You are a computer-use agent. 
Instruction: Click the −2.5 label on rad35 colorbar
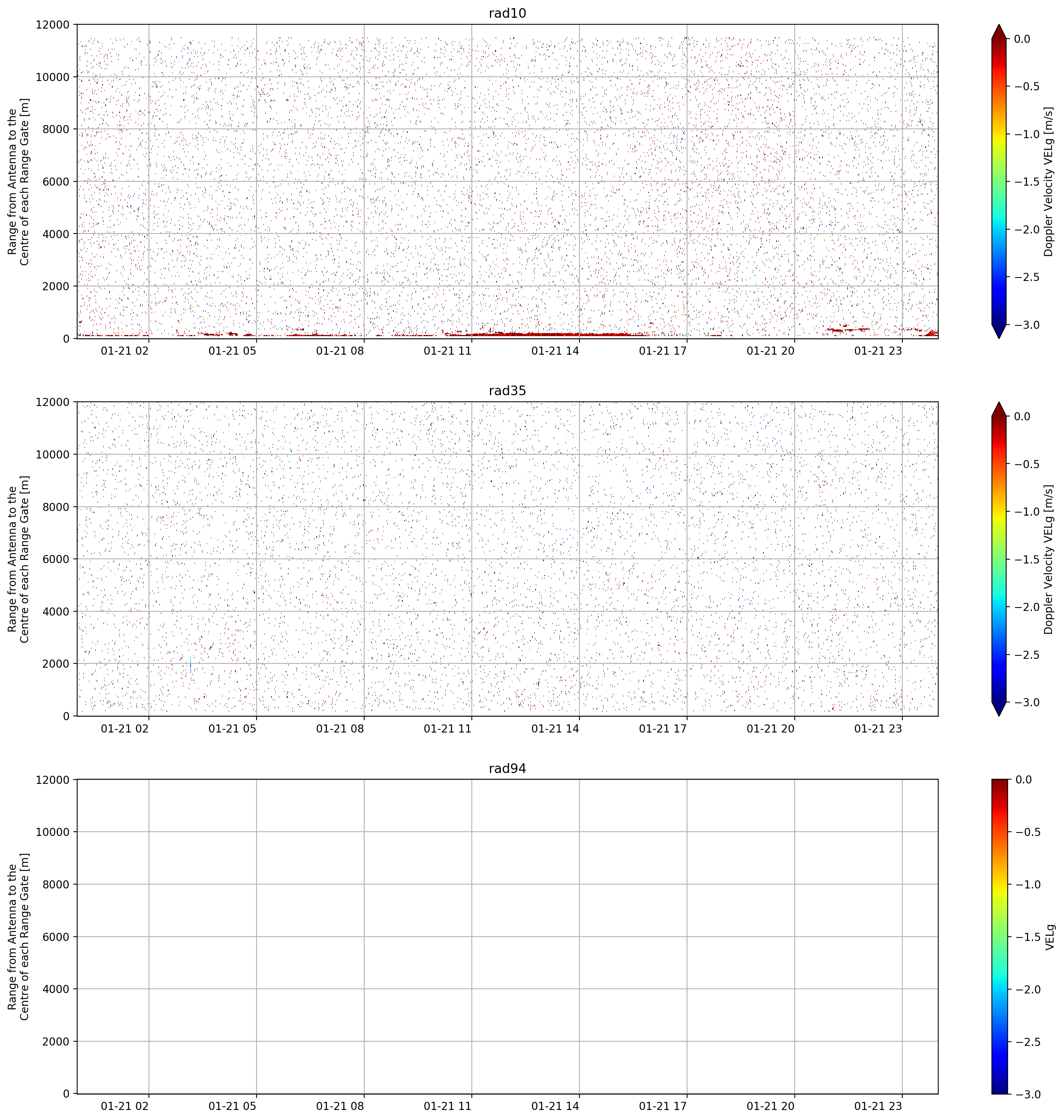(1026, 655)
